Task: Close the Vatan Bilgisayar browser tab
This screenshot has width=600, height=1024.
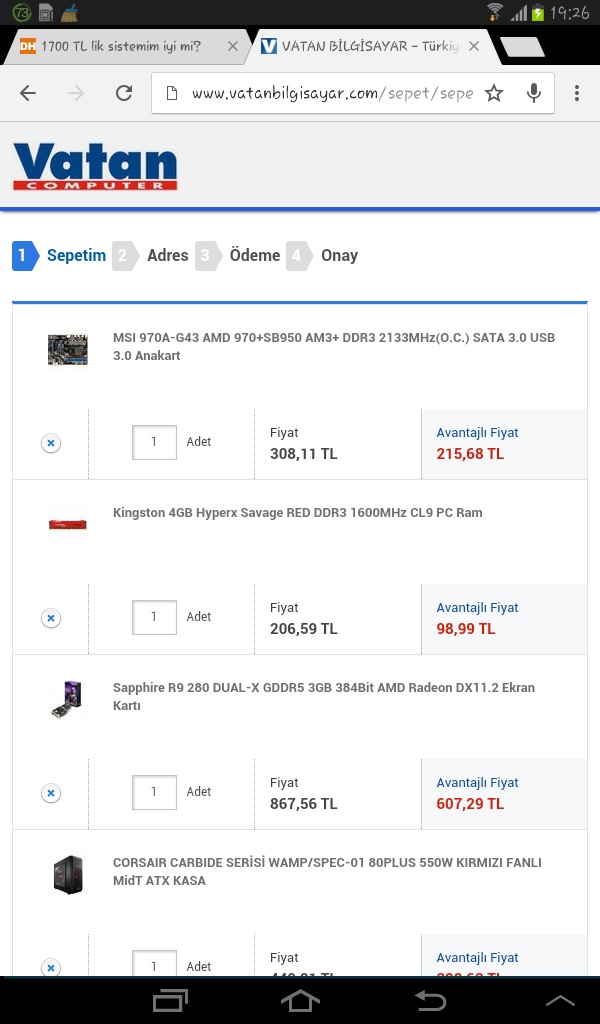Action: click(x=474, y=46)
